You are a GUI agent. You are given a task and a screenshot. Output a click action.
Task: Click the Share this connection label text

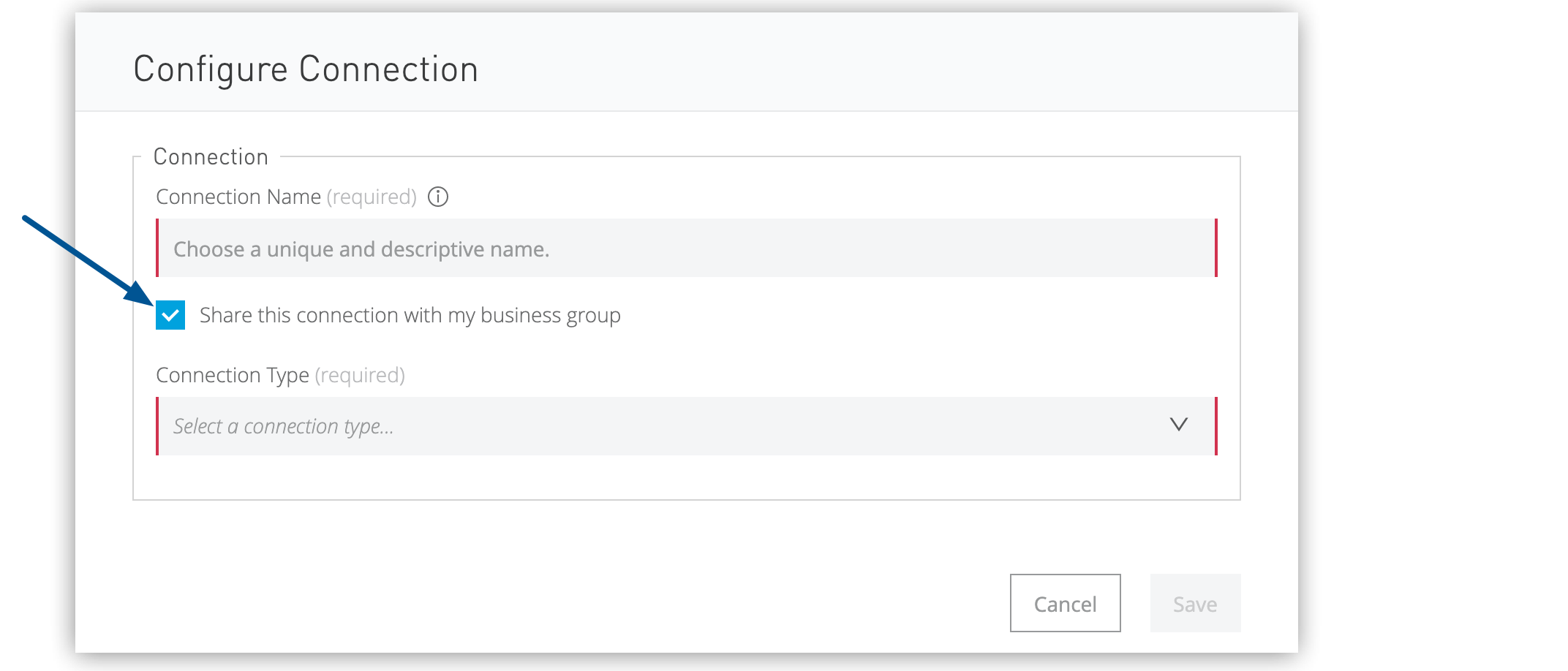pyautogui.click(x=410, y=315)
